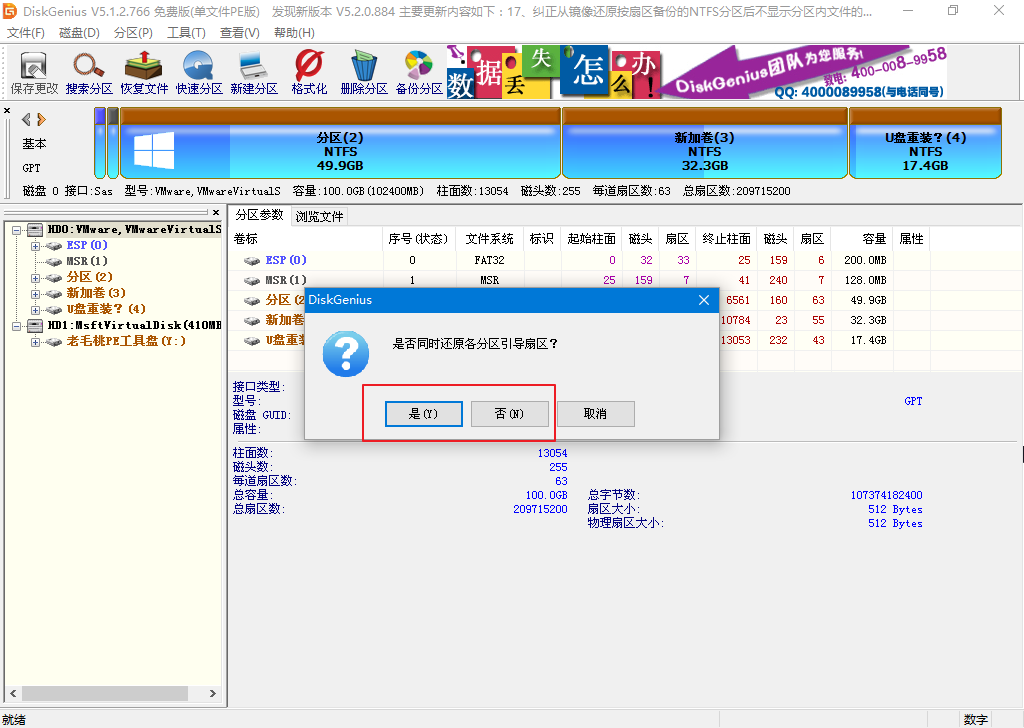Start the 快速分区 quick partition tool
1024x728 pixels.
199,73
